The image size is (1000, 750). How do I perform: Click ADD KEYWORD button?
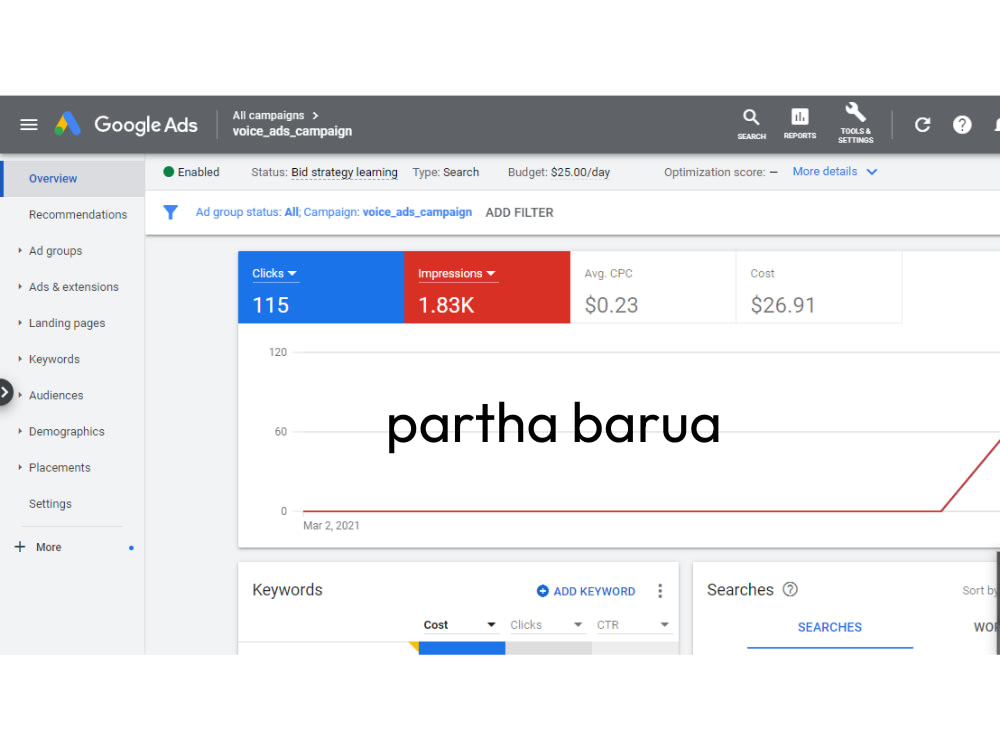[586, 591]
